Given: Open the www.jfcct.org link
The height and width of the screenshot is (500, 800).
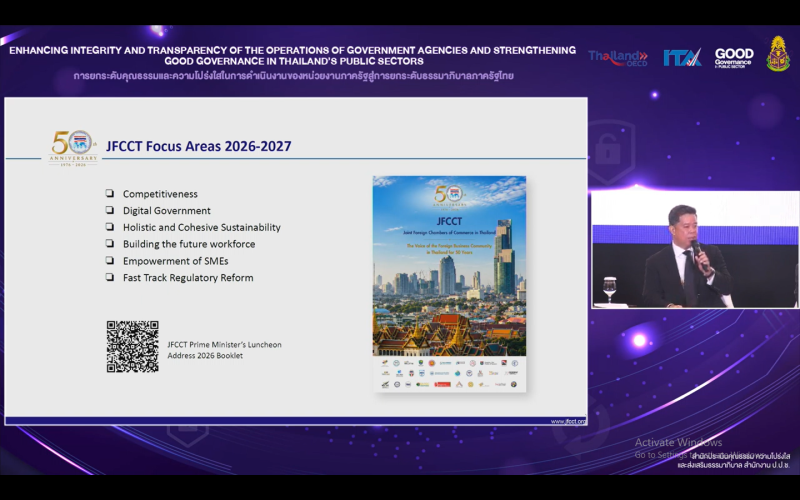Looking at the screenshot, I should [x=568, y=421].
